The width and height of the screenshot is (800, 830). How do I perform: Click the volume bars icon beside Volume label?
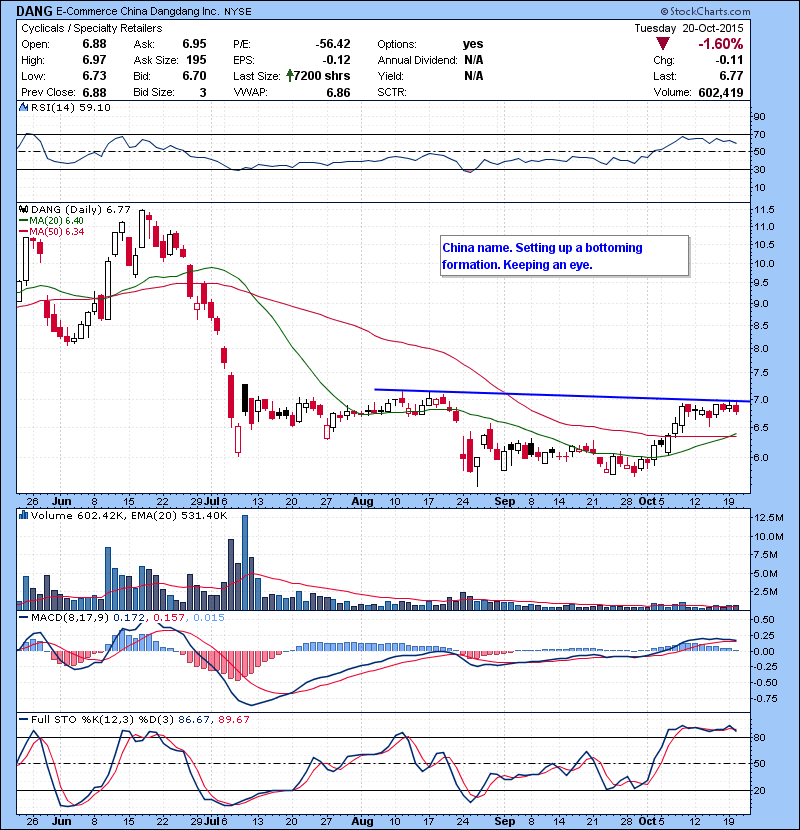(x=23, y=515)
